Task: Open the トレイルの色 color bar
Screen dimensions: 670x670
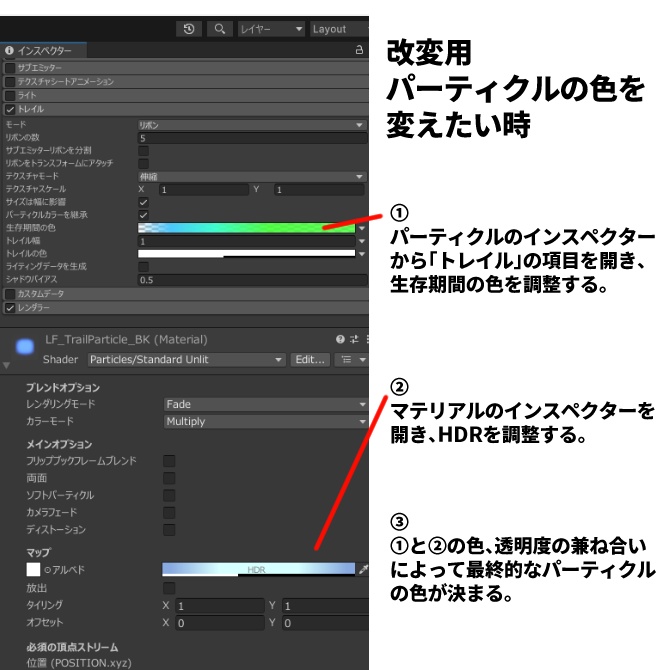Action: (247, 254)
